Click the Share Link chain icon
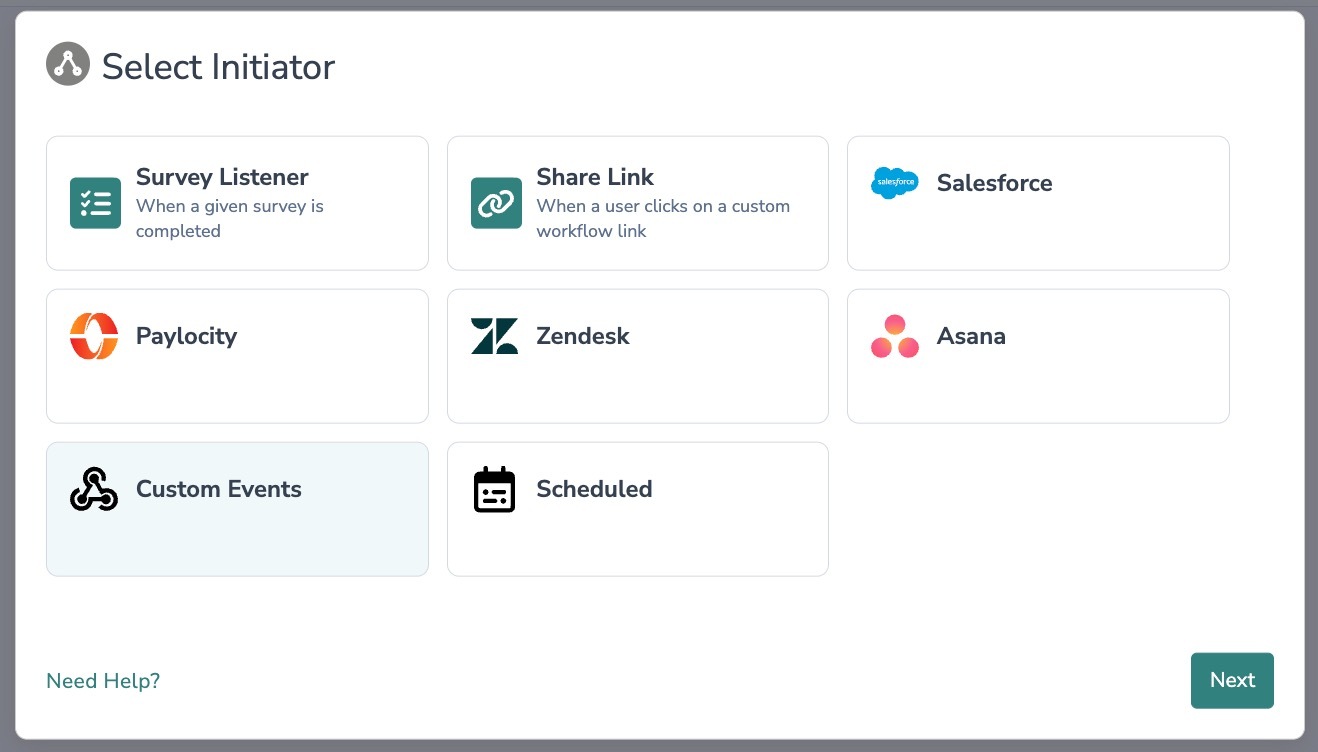1318x752 pixels. (496, 203)
